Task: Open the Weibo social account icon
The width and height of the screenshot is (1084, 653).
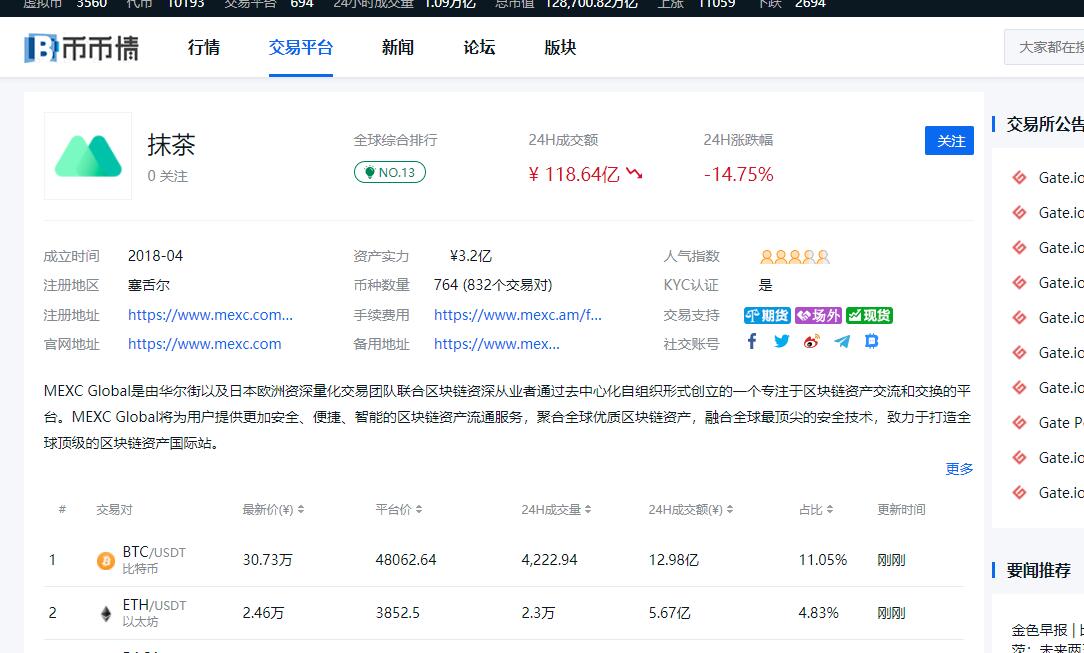Action: (812, 341)
